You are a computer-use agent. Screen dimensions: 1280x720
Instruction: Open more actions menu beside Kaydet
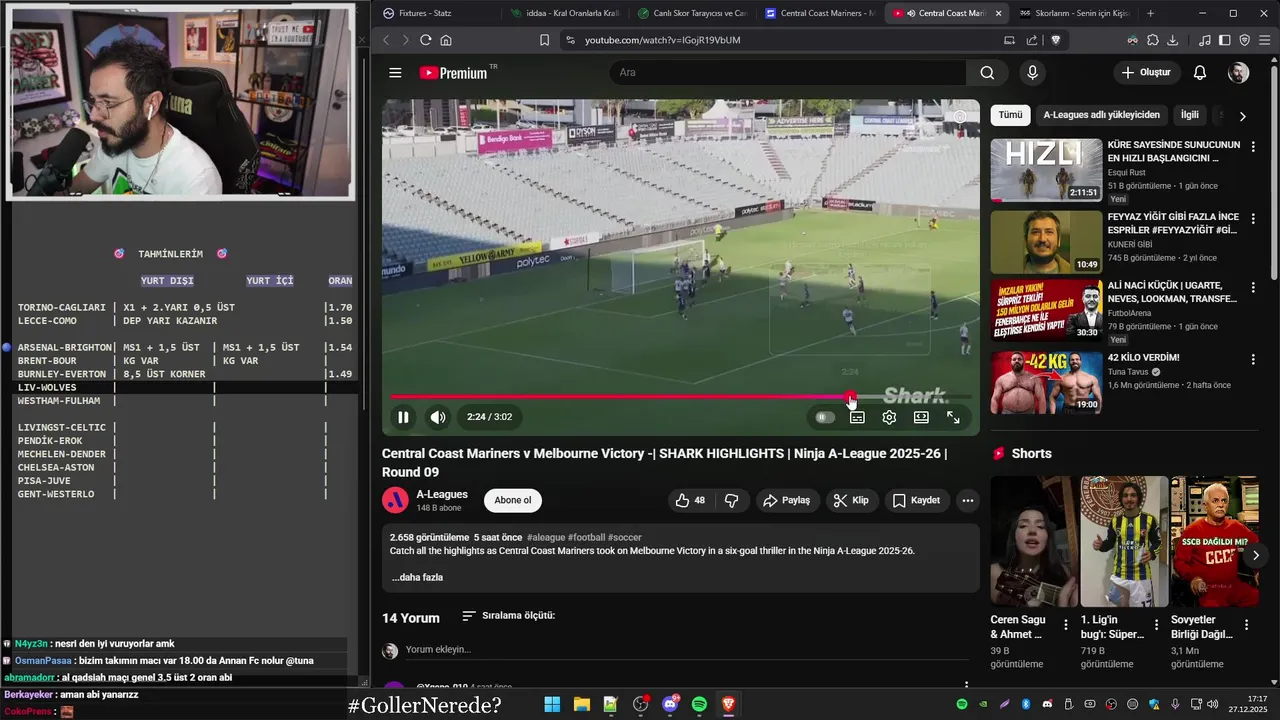967,500
